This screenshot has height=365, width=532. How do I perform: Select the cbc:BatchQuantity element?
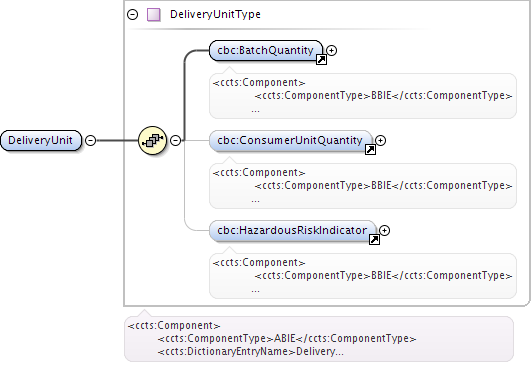click(266, 51)
